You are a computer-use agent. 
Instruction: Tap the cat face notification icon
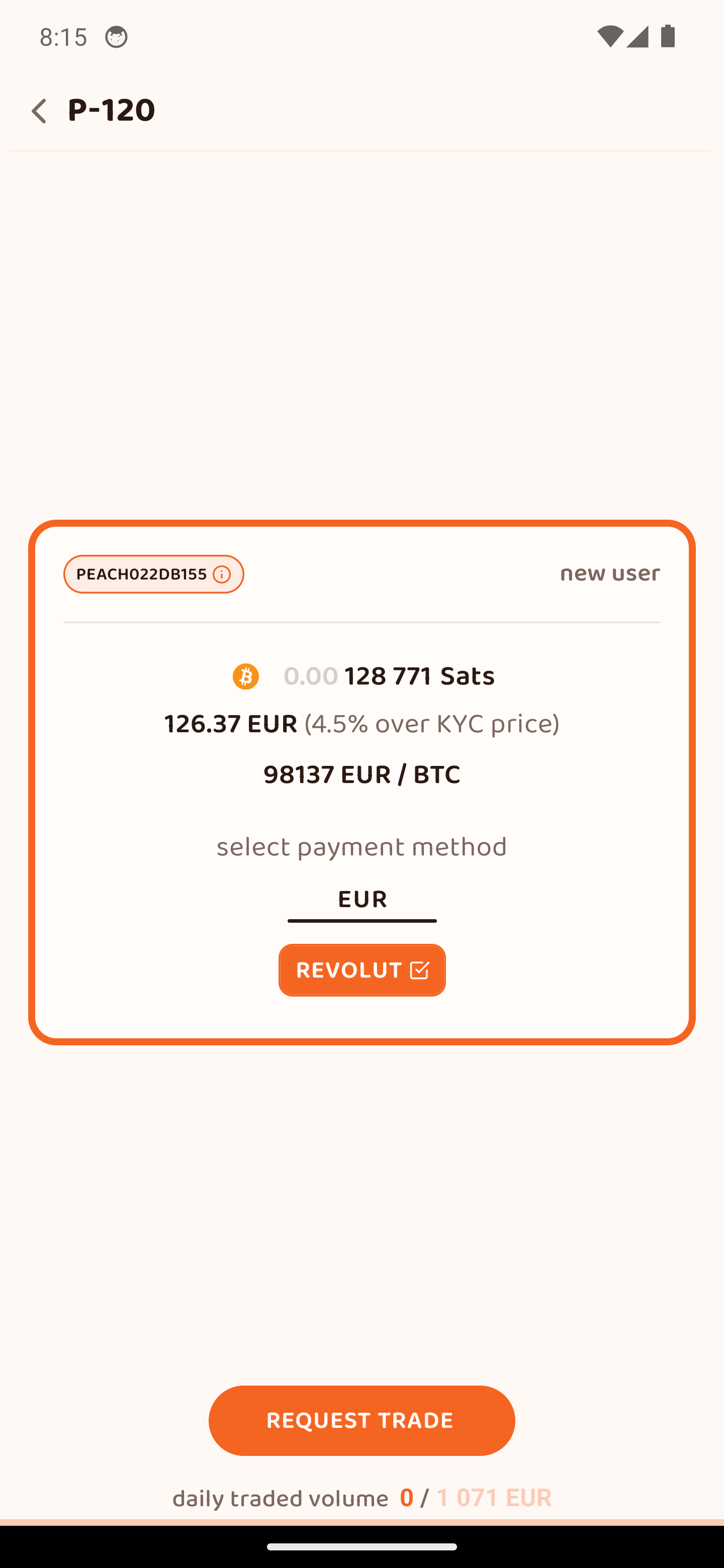point(116,37)
